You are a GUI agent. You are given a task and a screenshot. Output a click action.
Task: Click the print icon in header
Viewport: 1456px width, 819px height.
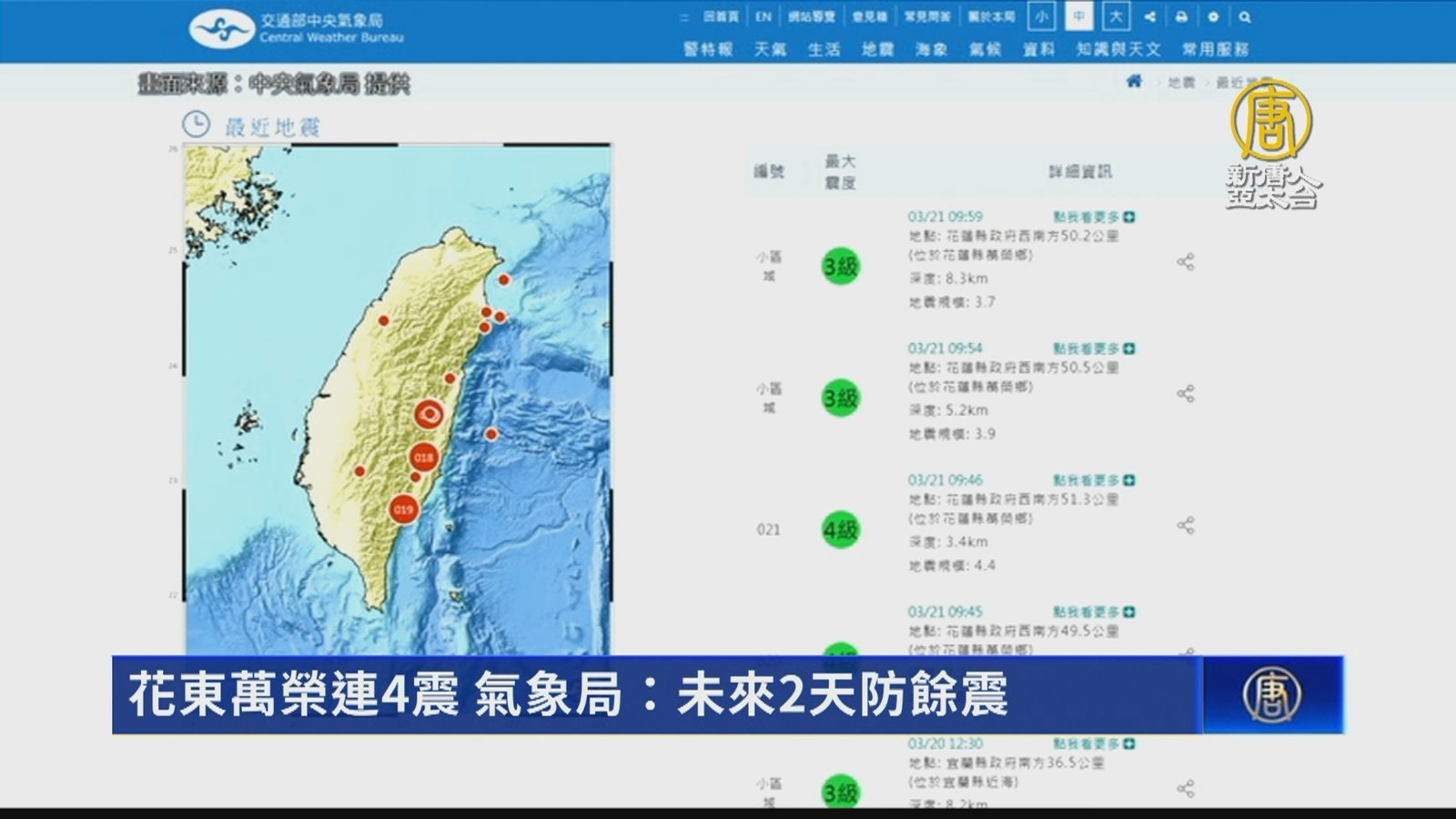pyautogui.click(x=1181, y=16)
